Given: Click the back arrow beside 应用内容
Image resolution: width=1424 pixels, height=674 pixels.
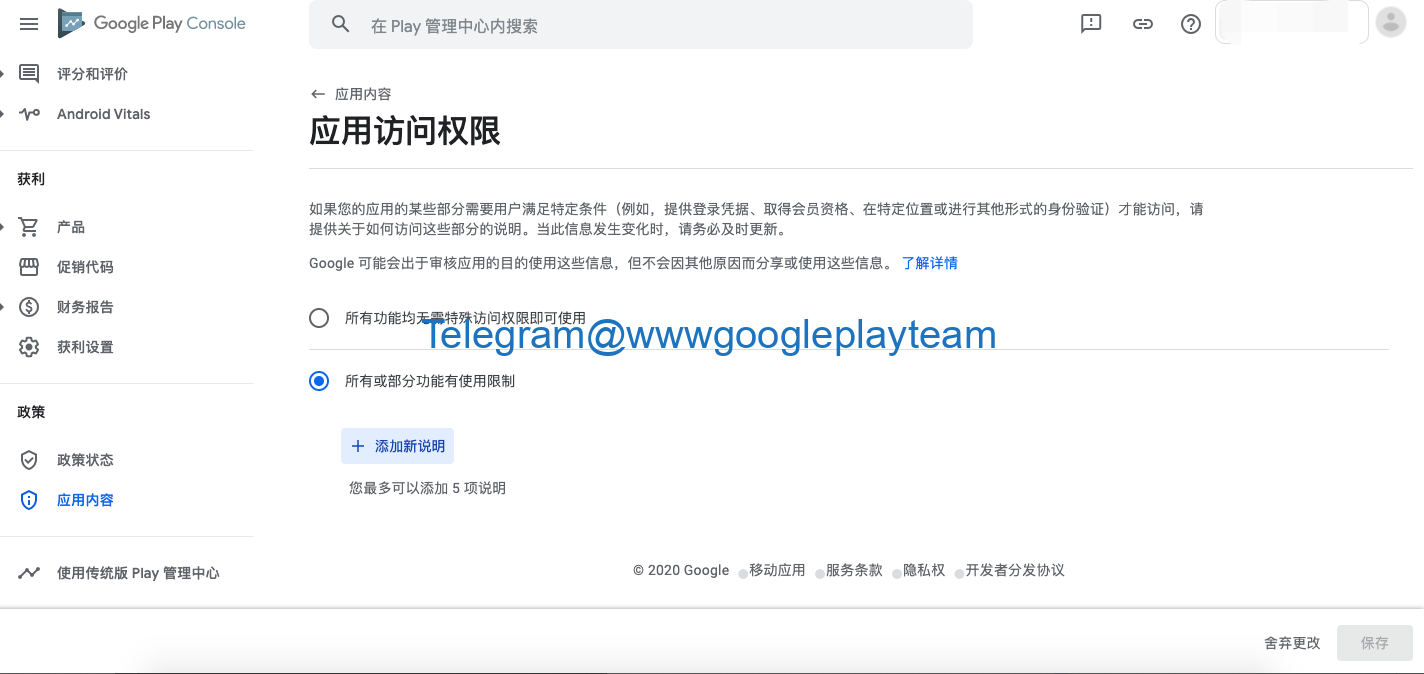Looking at the screenshot, I should point(318,94).
